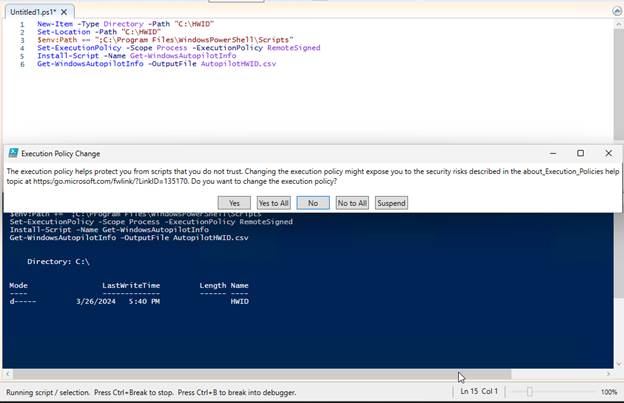Screen dimensions: 624x403
Task: Close the Untitled1.ps1 tab
Action: (60, 8)
